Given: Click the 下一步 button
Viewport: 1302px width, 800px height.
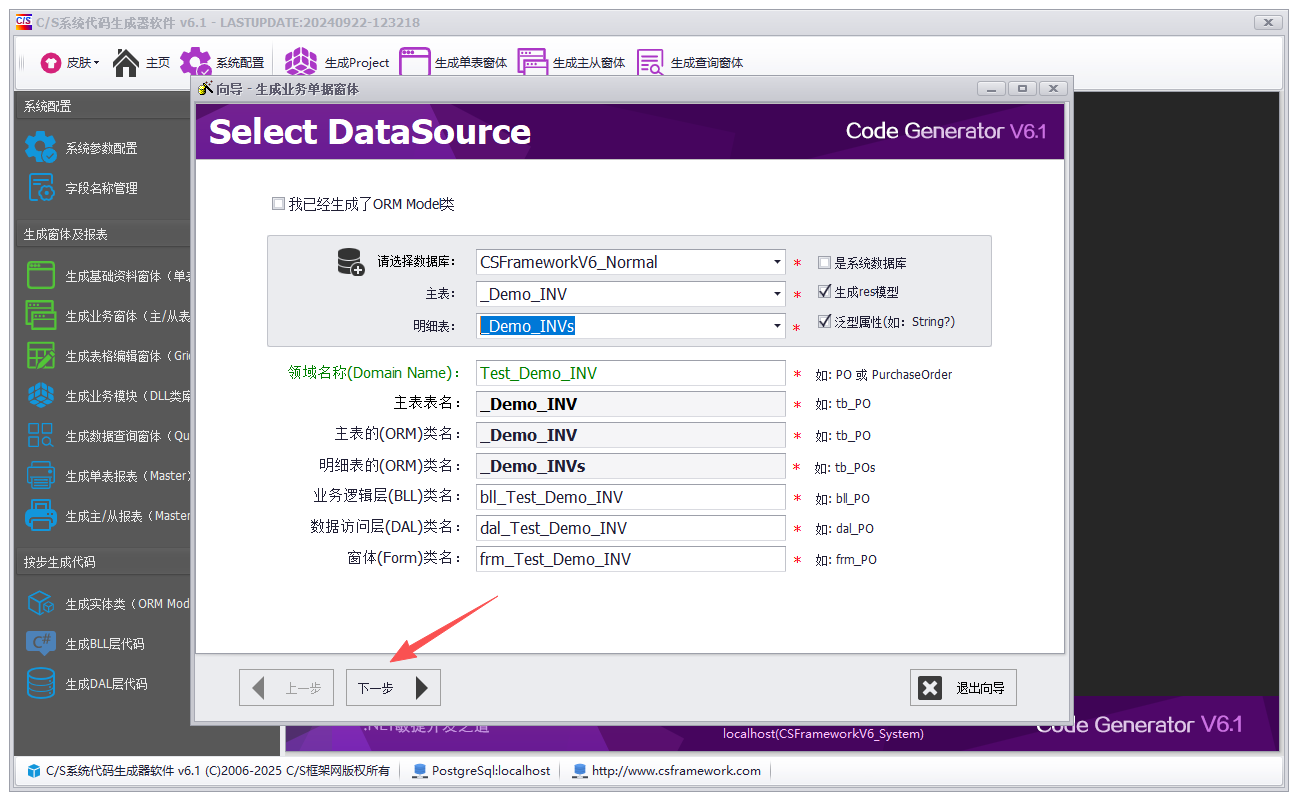Looking at the screenshot, I should pos(392,687).
